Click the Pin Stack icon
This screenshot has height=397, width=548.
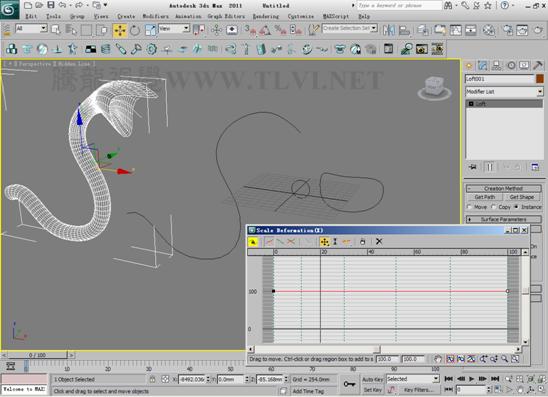(473, 167)
